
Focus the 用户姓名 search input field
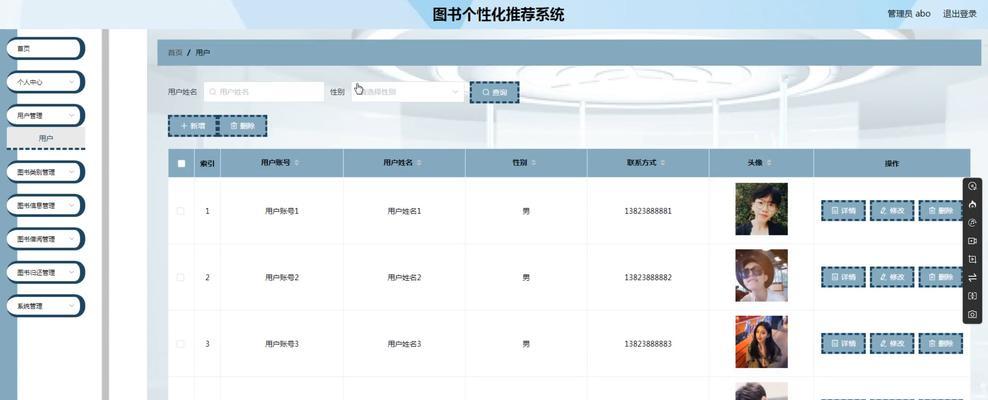[263, 92]
